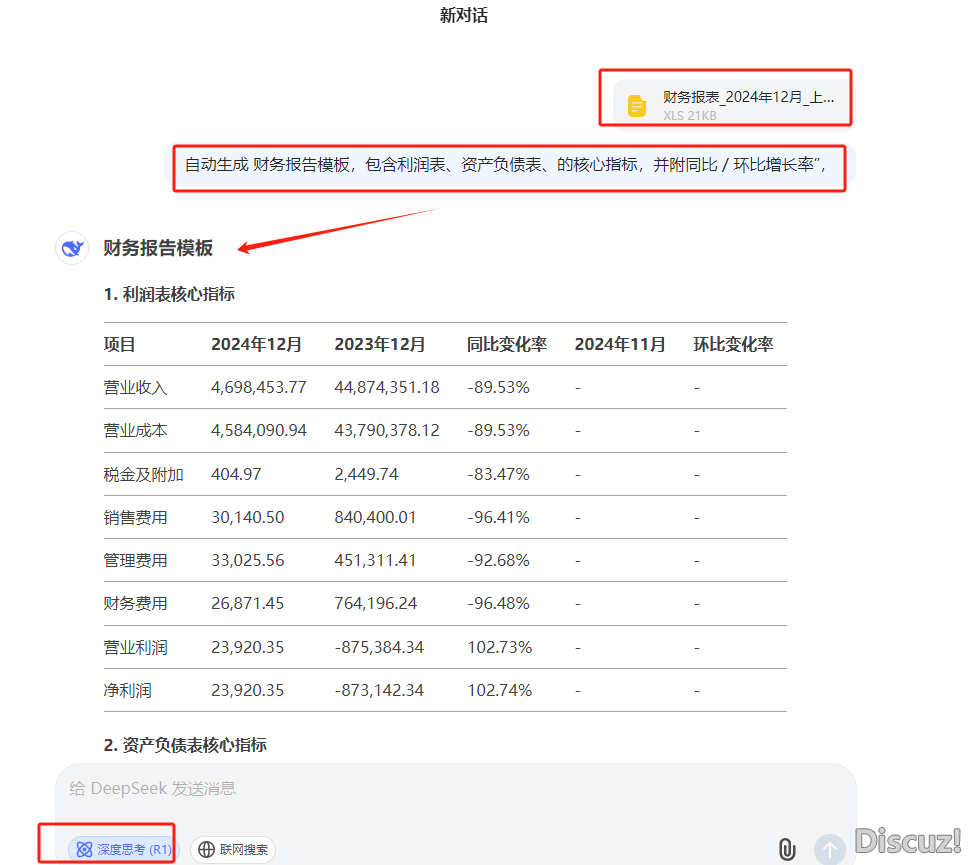
Task: Click the value 840,400.01
Action: pos(375,517)
